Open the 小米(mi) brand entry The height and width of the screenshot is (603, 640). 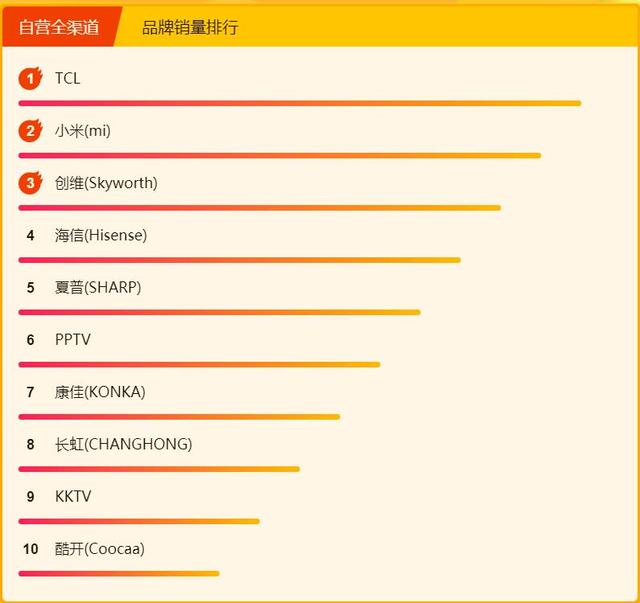82,131
